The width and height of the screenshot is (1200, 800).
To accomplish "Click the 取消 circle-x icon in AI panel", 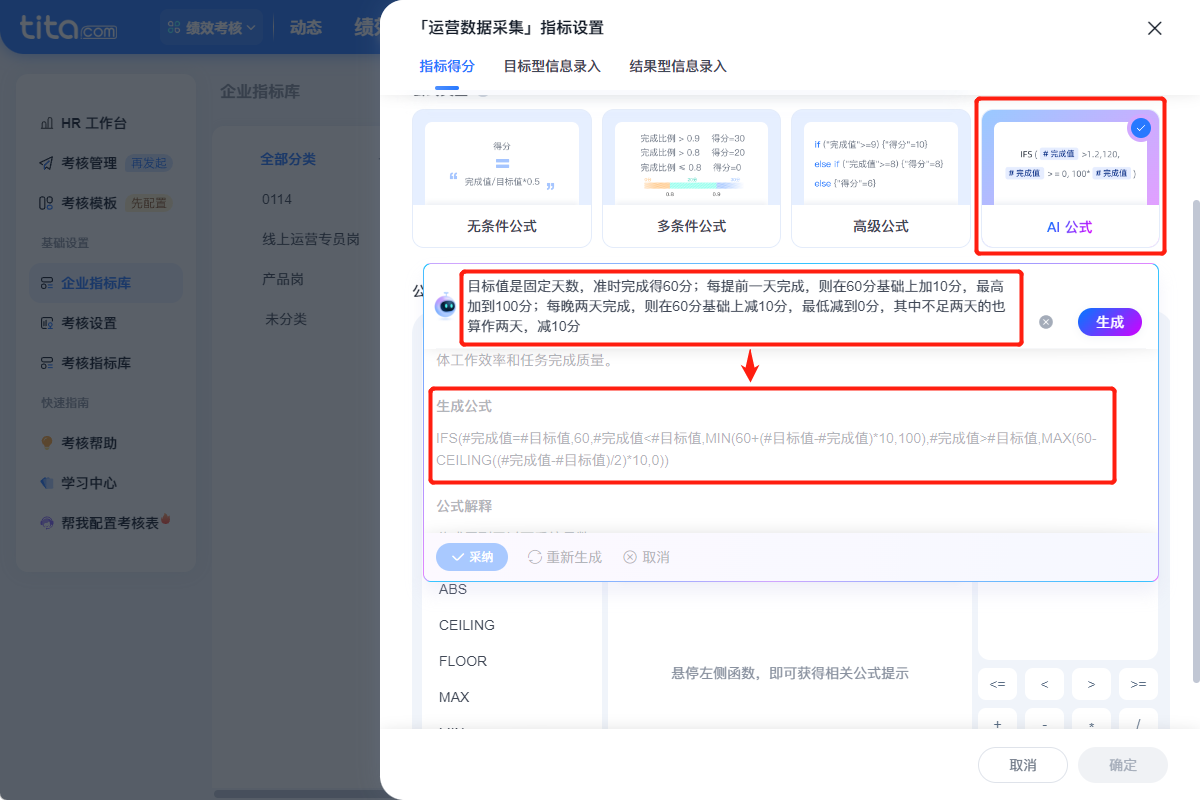I will (630, 557).
